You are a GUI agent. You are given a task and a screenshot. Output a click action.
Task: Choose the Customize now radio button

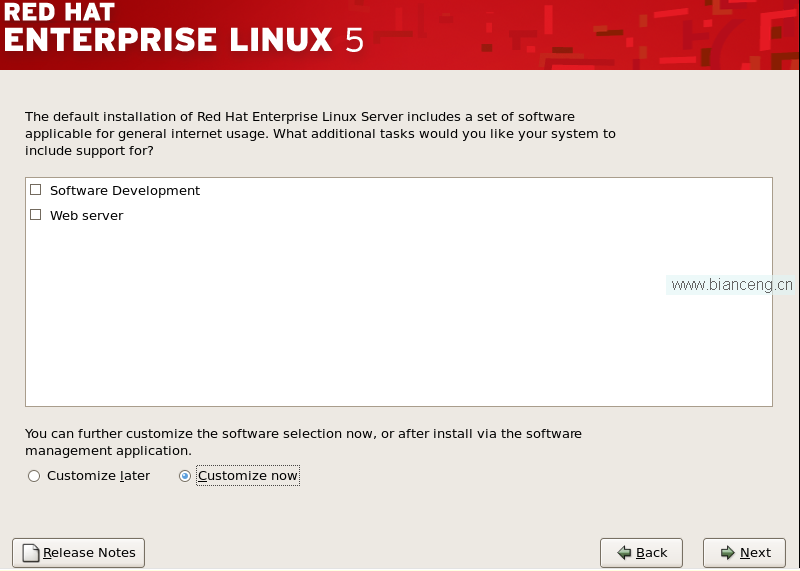coord(185,476)
